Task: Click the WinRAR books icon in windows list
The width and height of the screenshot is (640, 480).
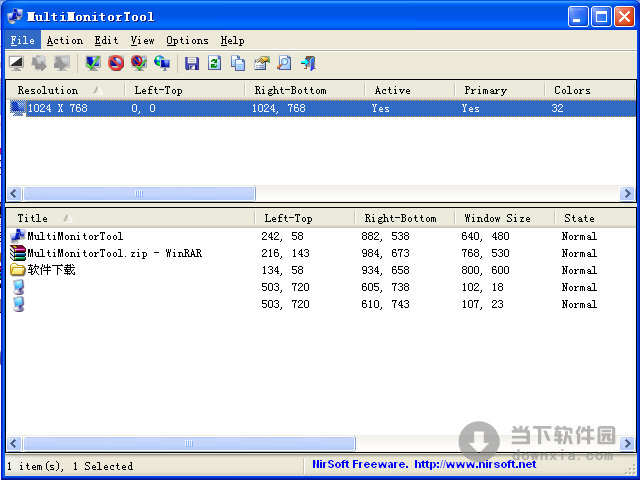Action: pyautogui.click(x=18, y=253)
